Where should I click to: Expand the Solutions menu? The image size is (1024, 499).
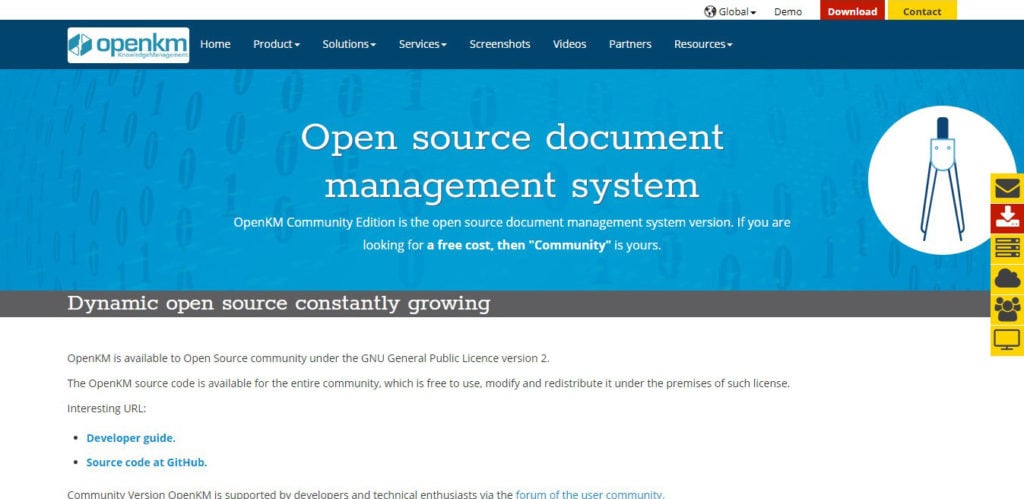[349, 44]
